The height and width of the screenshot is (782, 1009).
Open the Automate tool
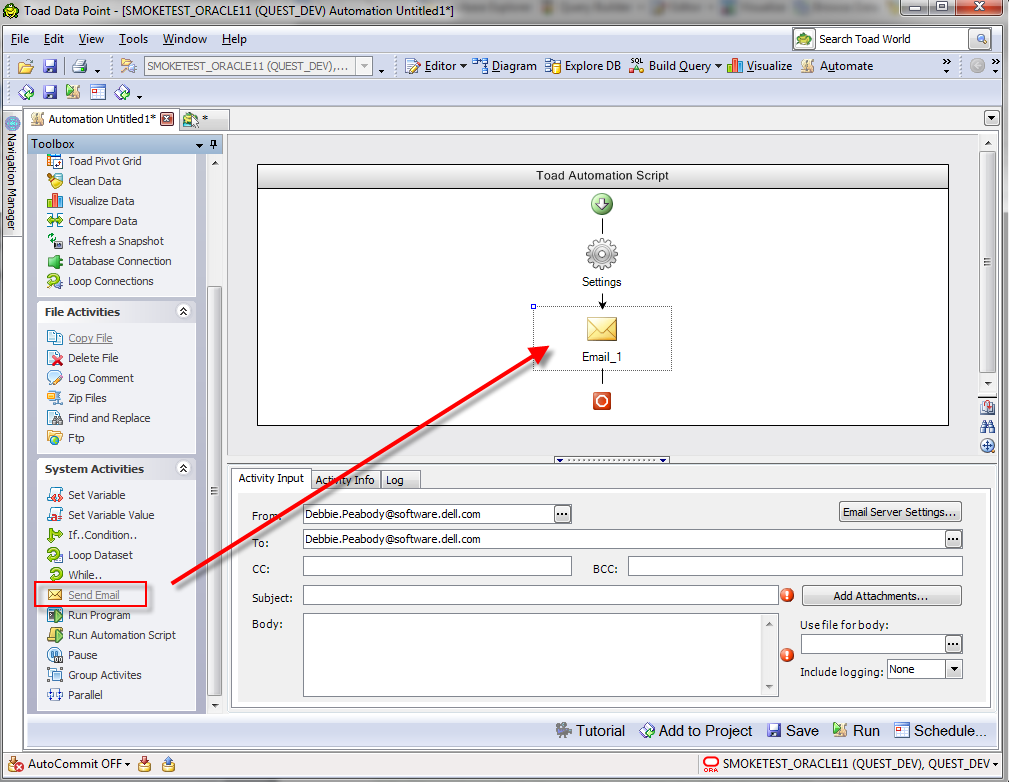pos(837,66)
